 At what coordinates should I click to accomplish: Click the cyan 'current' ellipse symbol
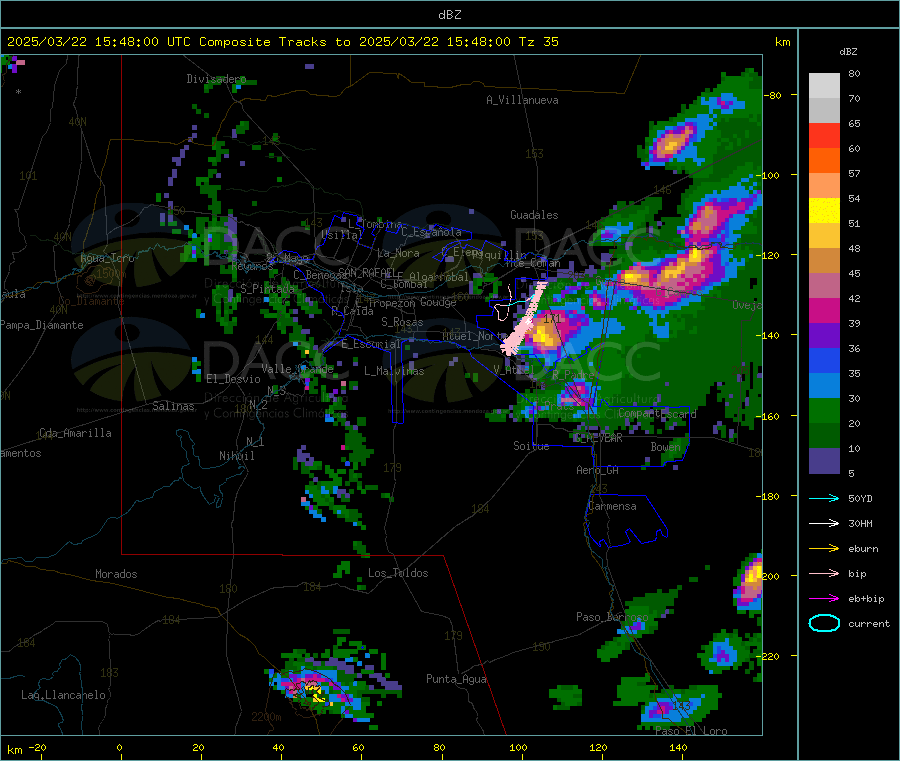(x=824, y=623)
